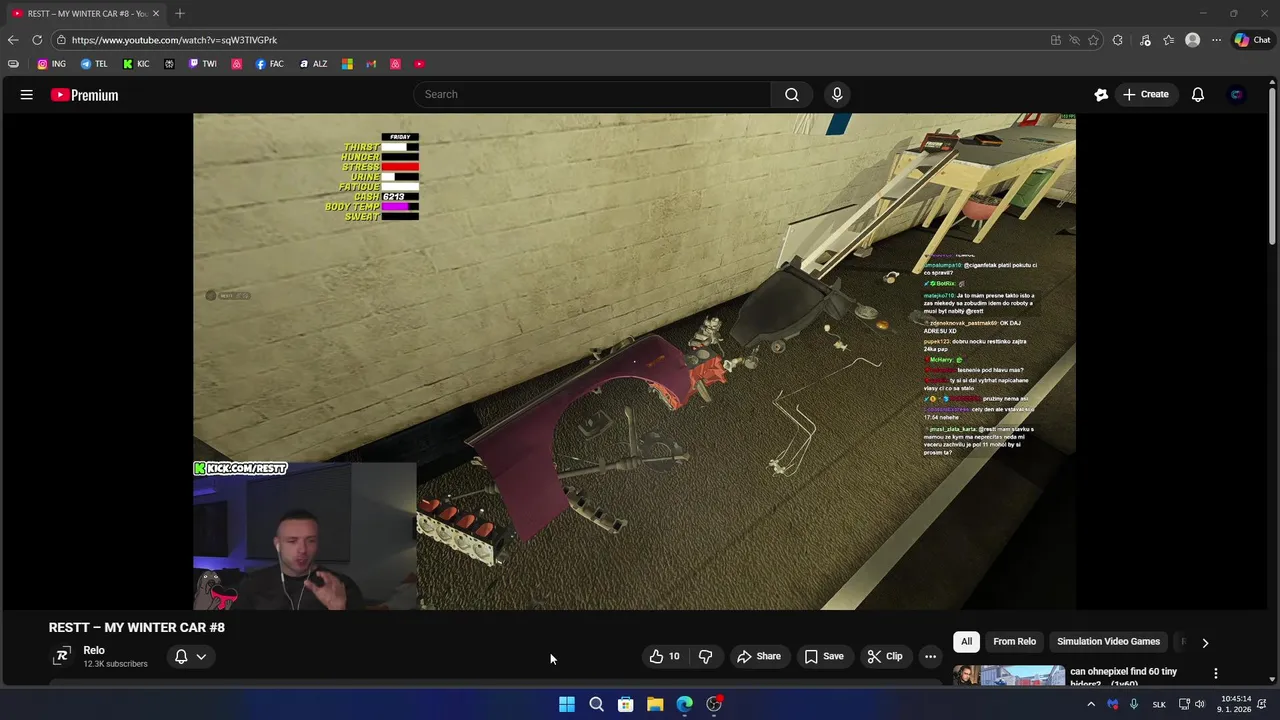The image size is (1280, 720).
Task: Open the TEL bookmark
Action: tap(94, 64)
